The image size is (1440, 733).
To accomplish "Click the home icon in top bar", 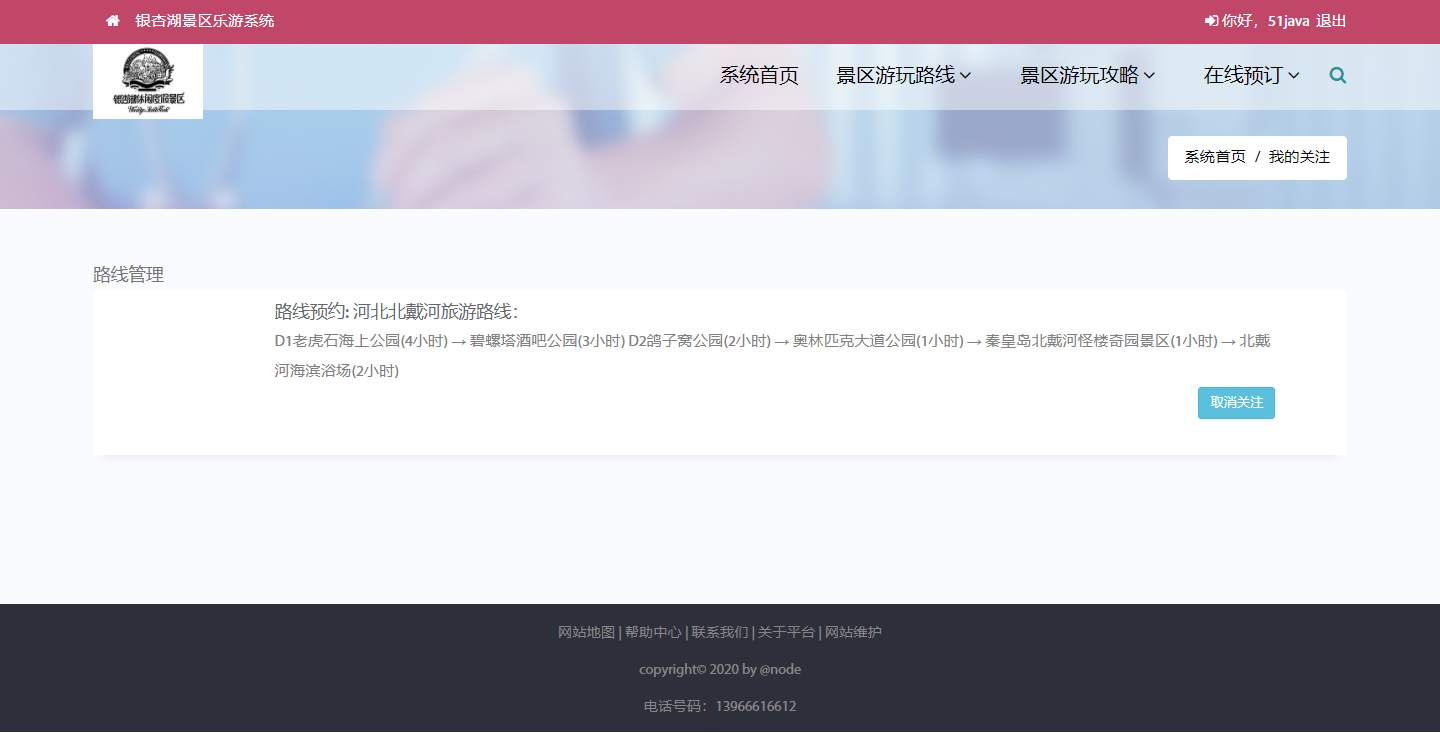I will 113,21.
